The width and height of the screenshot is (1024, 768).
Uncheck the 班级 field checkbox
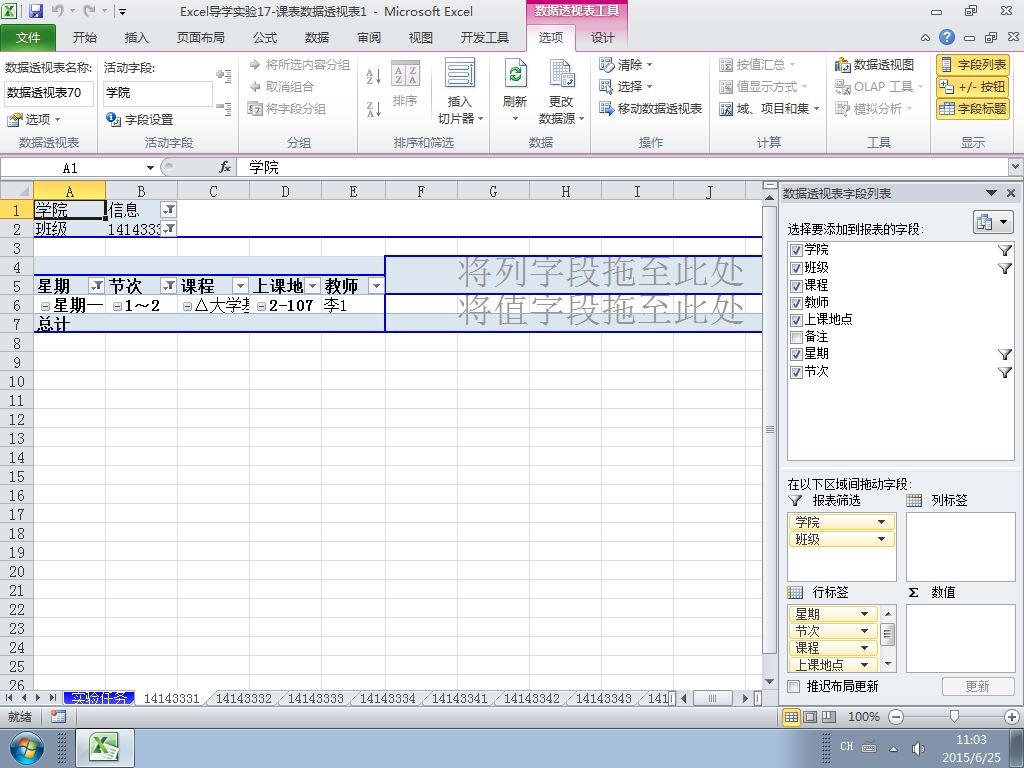[795, 268]
